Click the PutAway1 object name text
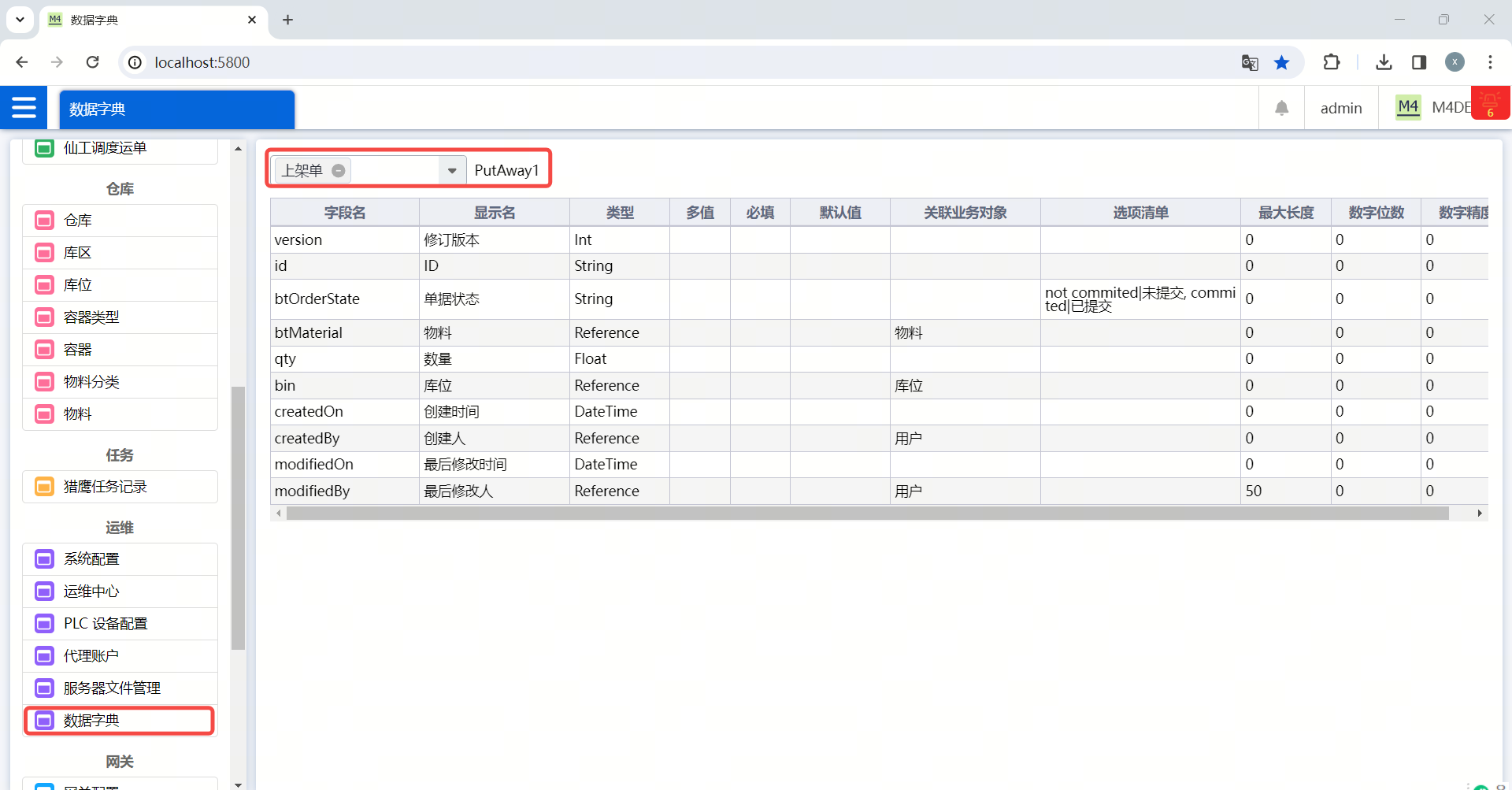Viewport: 1512px width, 790px height. tap(506, 170)
